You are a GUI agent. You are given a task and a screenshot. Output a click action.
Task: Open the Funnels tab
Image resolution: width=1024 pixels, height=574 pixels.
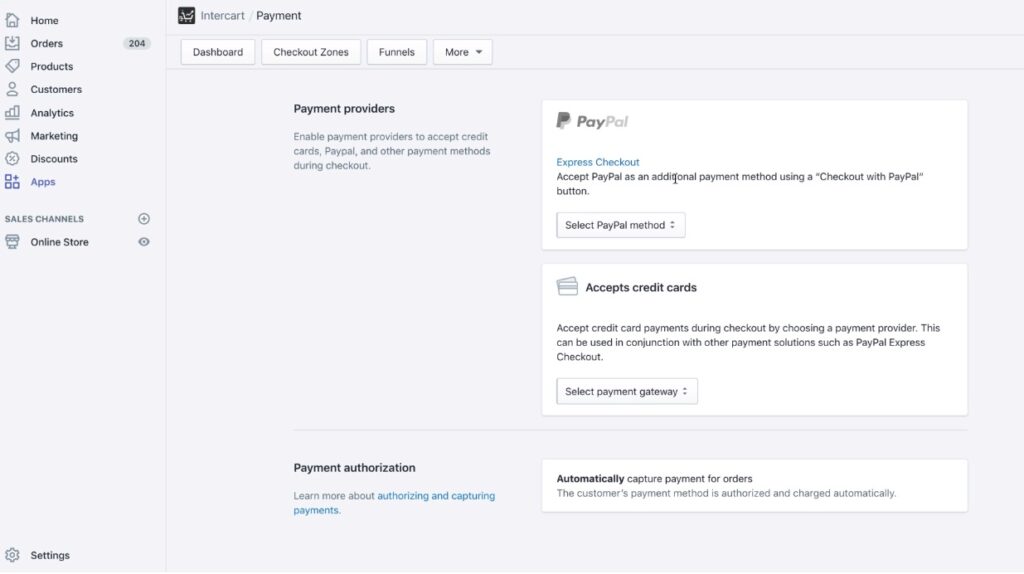pos(396,52)
